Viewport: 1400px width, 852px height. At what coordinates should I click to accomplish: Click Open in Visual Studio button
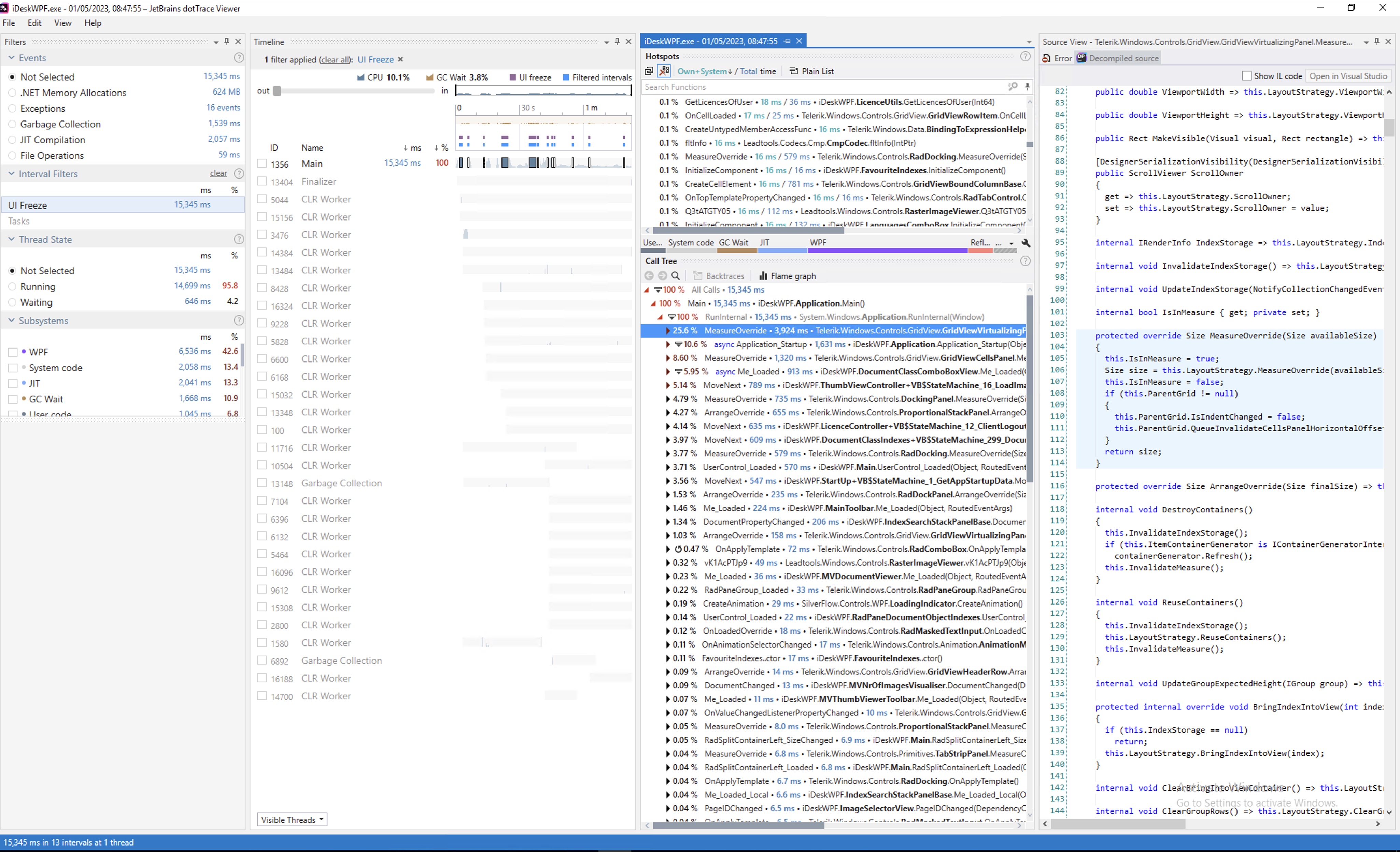tap(1348, 76)
